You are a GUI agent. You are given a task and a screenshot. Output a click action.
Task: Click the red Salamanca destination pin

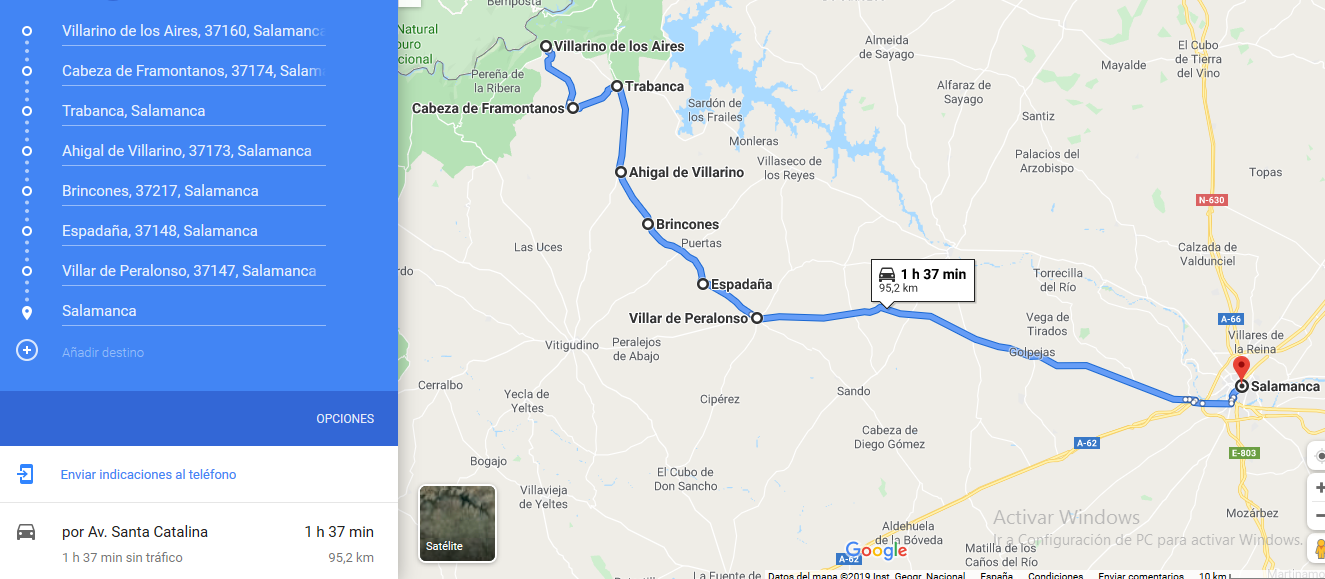pos(1241,368)
